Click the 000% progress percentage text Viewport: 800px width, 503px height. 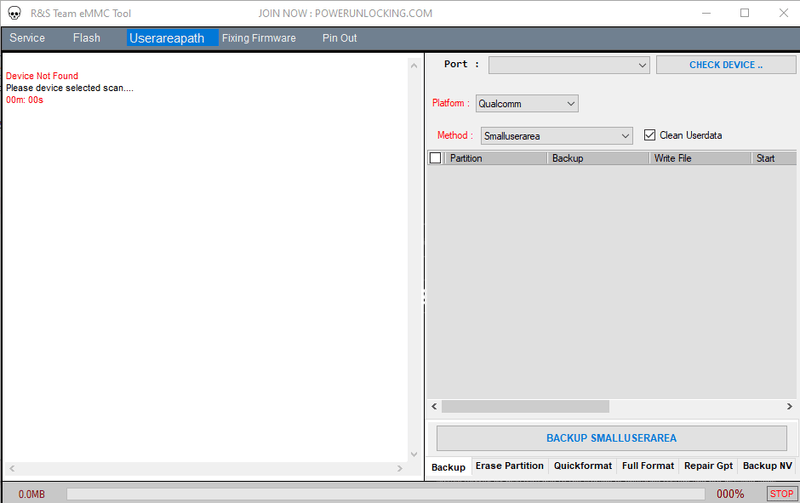pyautogui.click(x=730, y=494)
